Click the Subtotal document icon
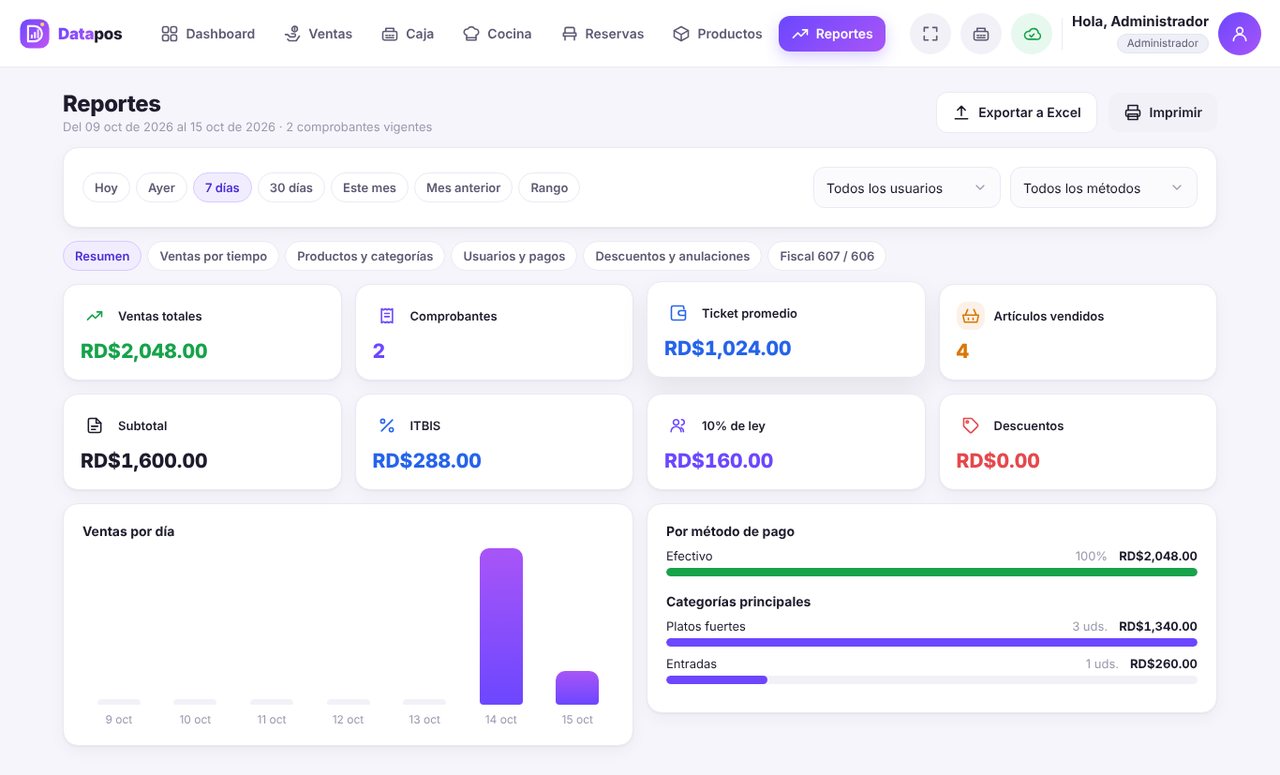The width and height of the screenshot is (1280, 775). (x=94, y=426)
